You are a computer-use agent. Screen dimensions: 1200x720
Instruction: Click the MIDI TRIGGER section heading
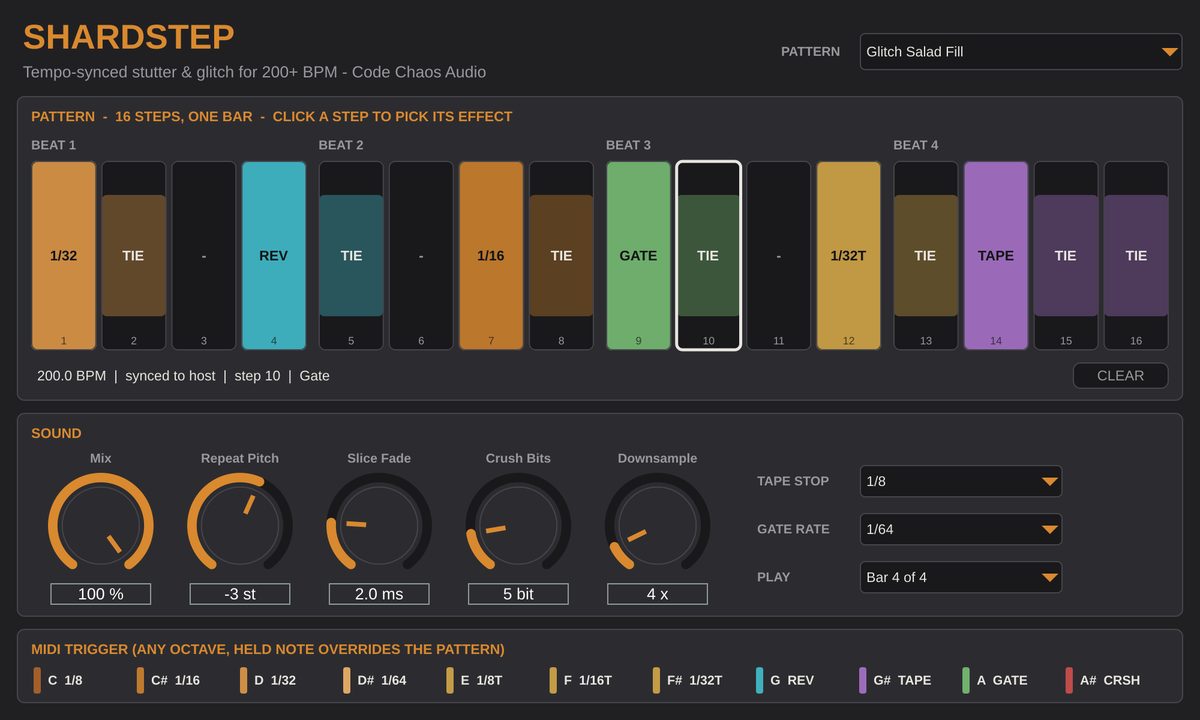tap(268, 649)
